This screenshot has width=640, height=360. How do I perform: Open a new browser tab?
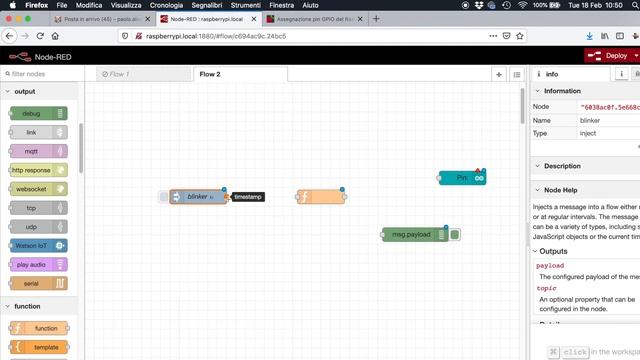click(x=376, y=19)
